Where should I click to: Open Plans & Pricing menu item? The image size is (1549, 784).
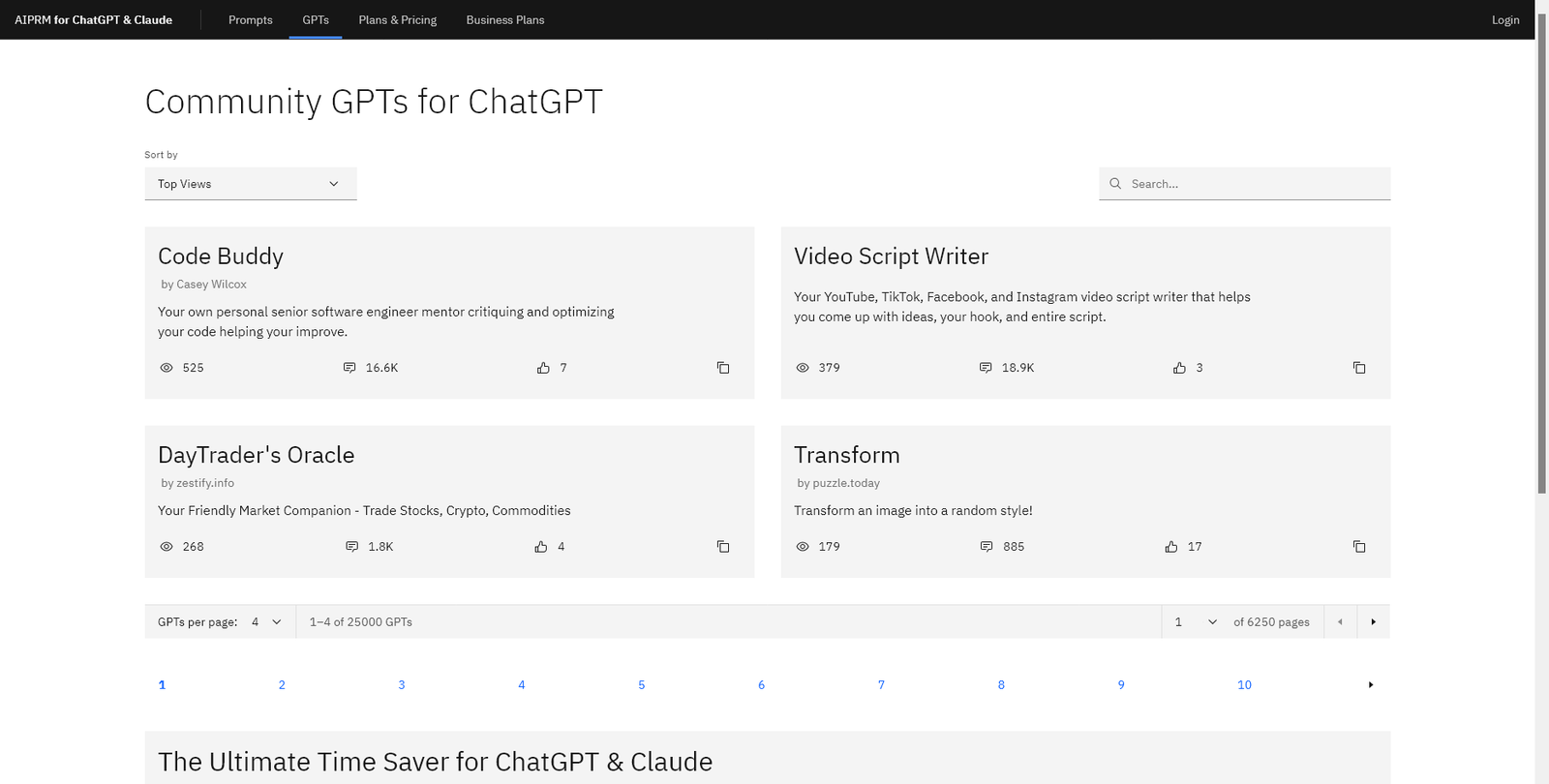tap(397, 20)
